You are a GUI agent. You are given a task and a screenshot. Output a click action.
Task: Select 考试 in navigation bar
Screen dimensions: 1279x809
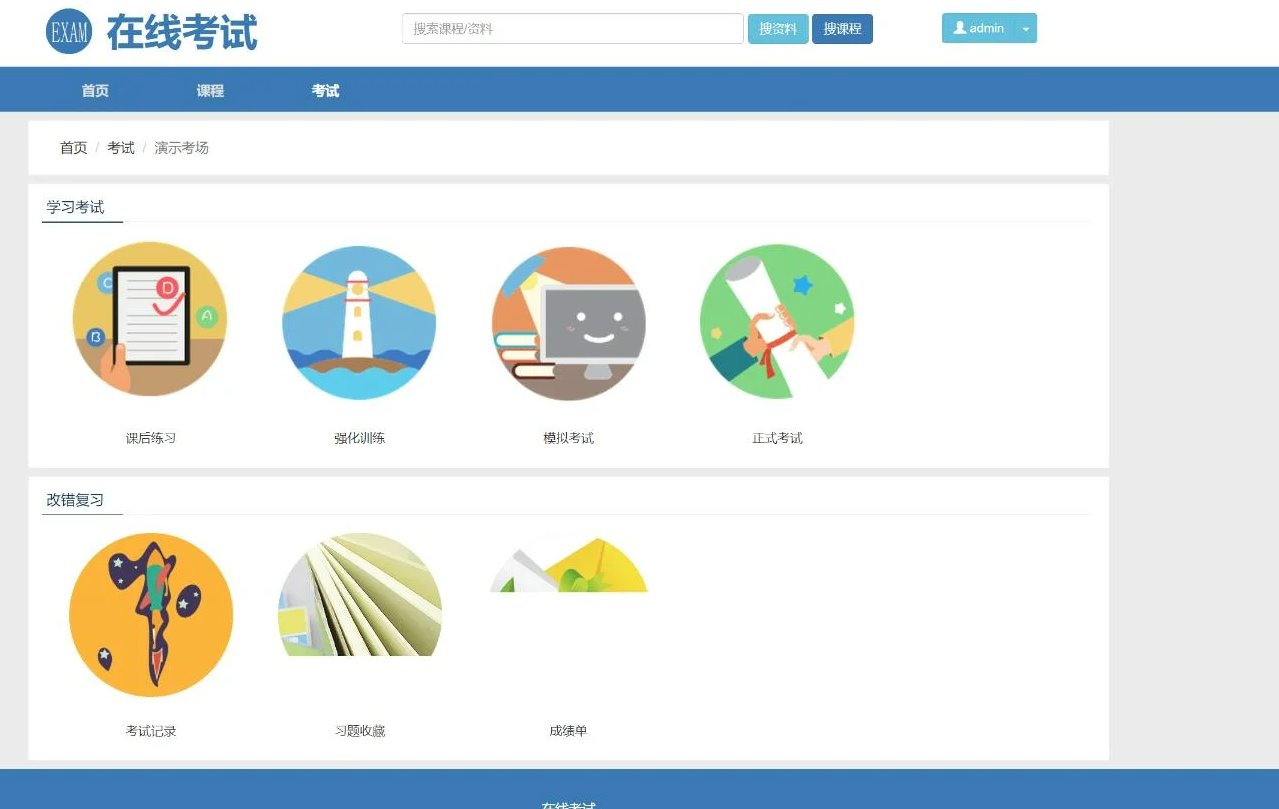[325, 91]
